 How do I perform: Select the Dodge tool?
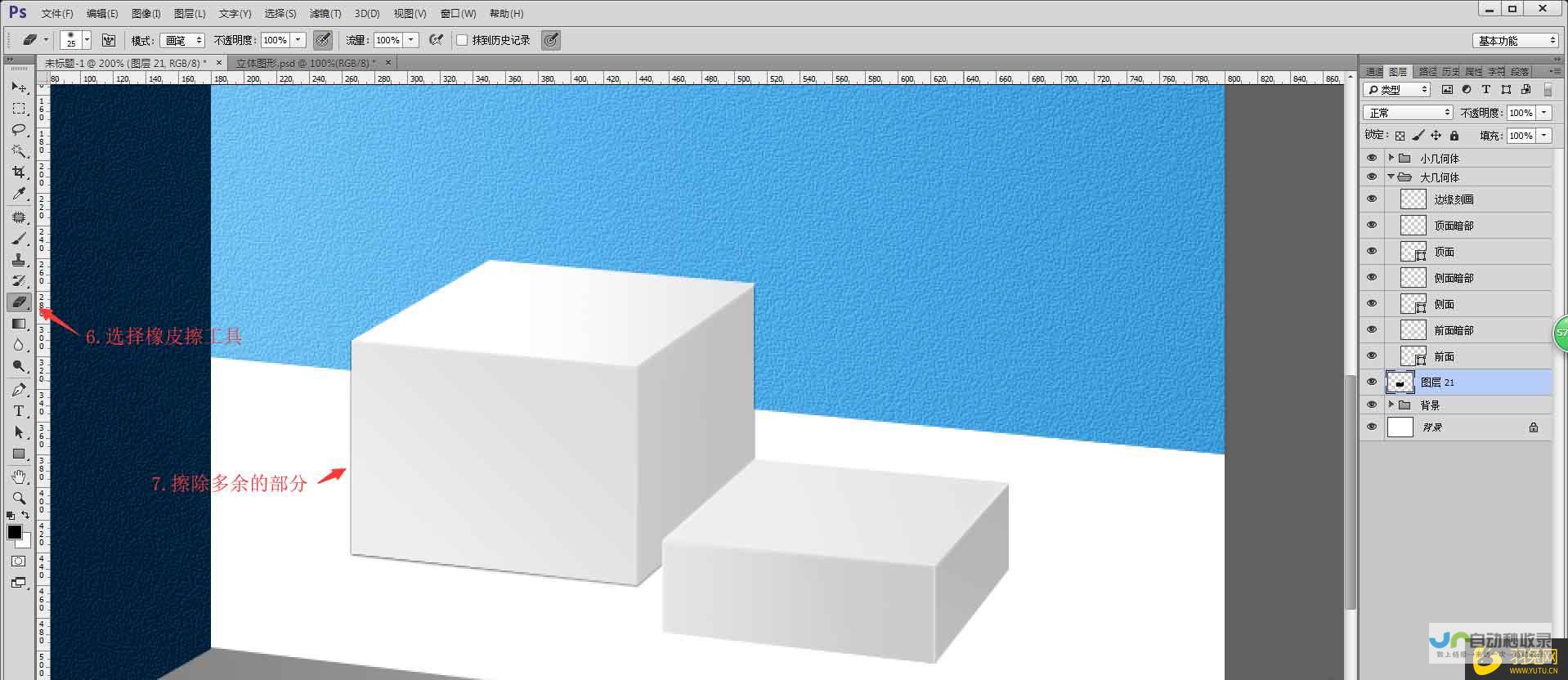tap(19, 366)
